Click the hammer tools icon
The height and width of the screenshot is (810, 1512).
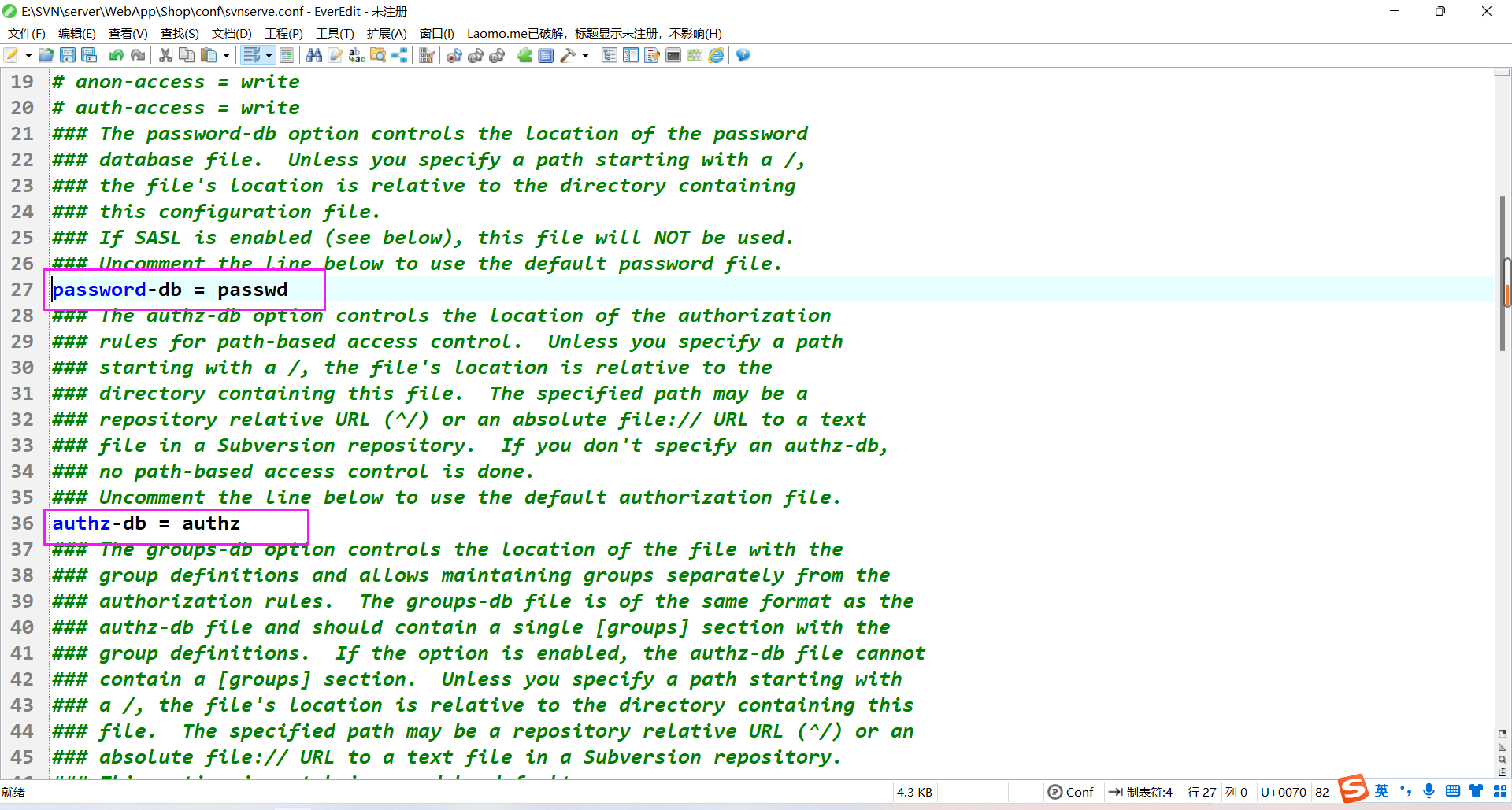point(568,55)
